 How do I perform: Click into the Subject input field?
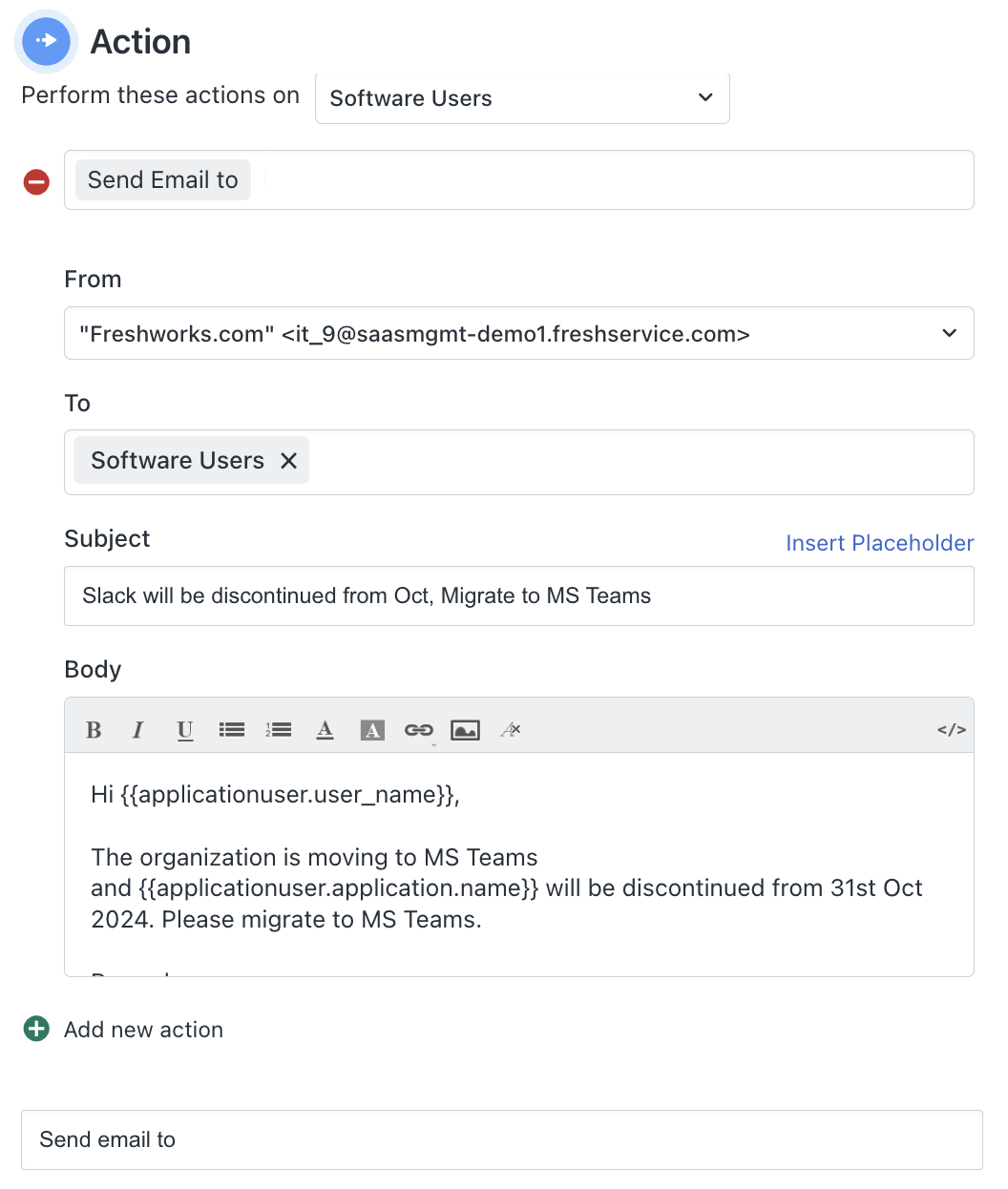[518, 596]
